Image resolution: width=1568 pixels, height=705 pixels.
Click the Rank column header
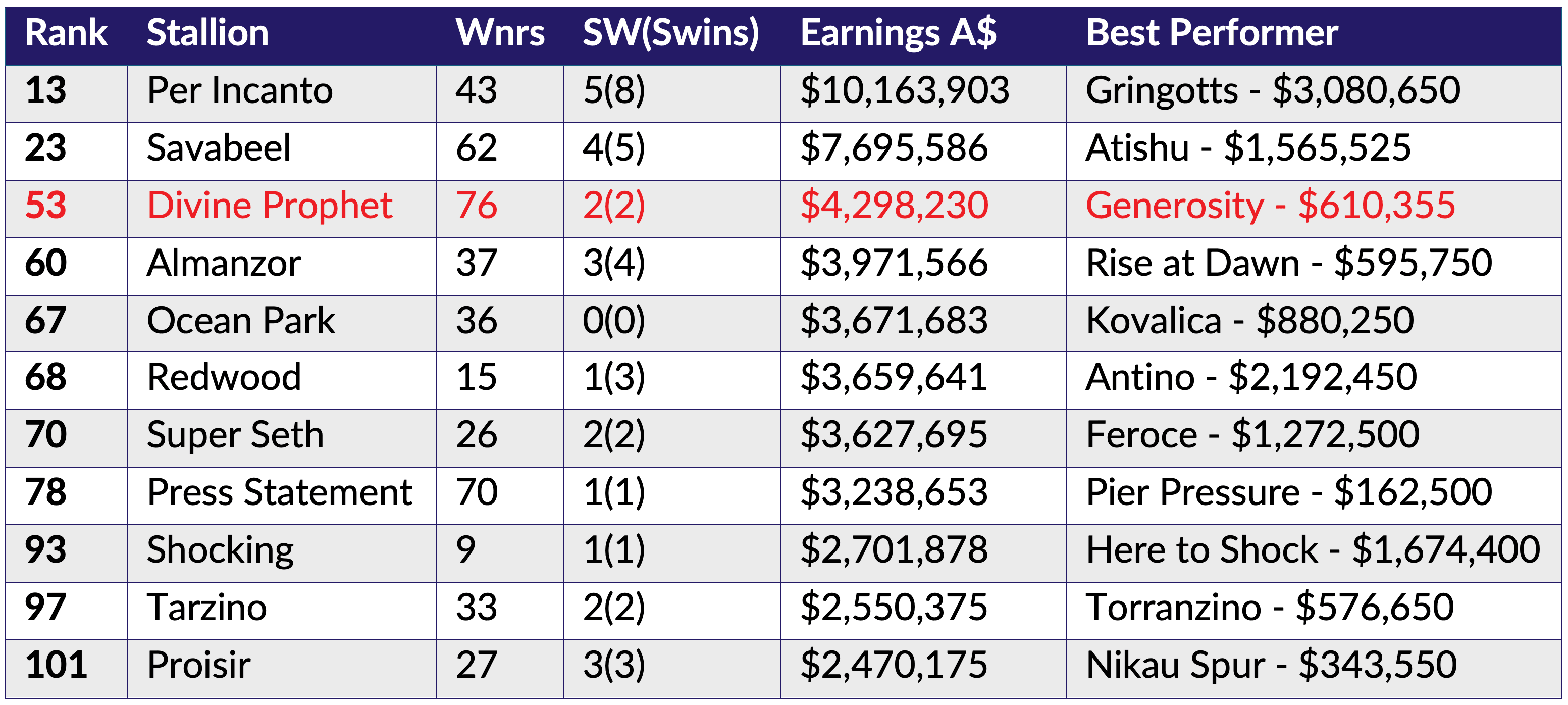coord(66,33)
